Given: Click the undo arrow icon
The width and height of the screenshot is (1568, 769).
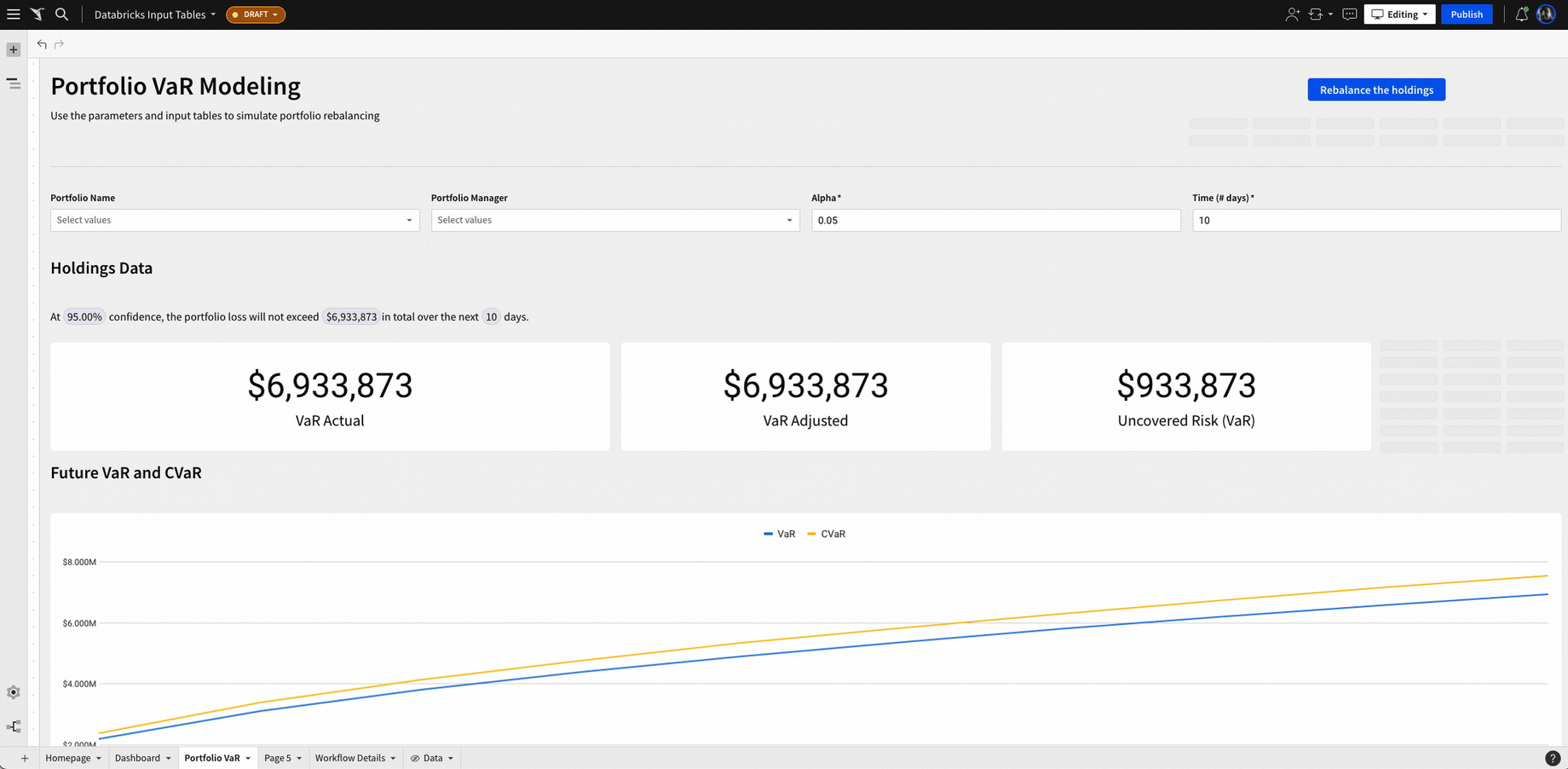Looking at the screenshot, I should 42,44.
